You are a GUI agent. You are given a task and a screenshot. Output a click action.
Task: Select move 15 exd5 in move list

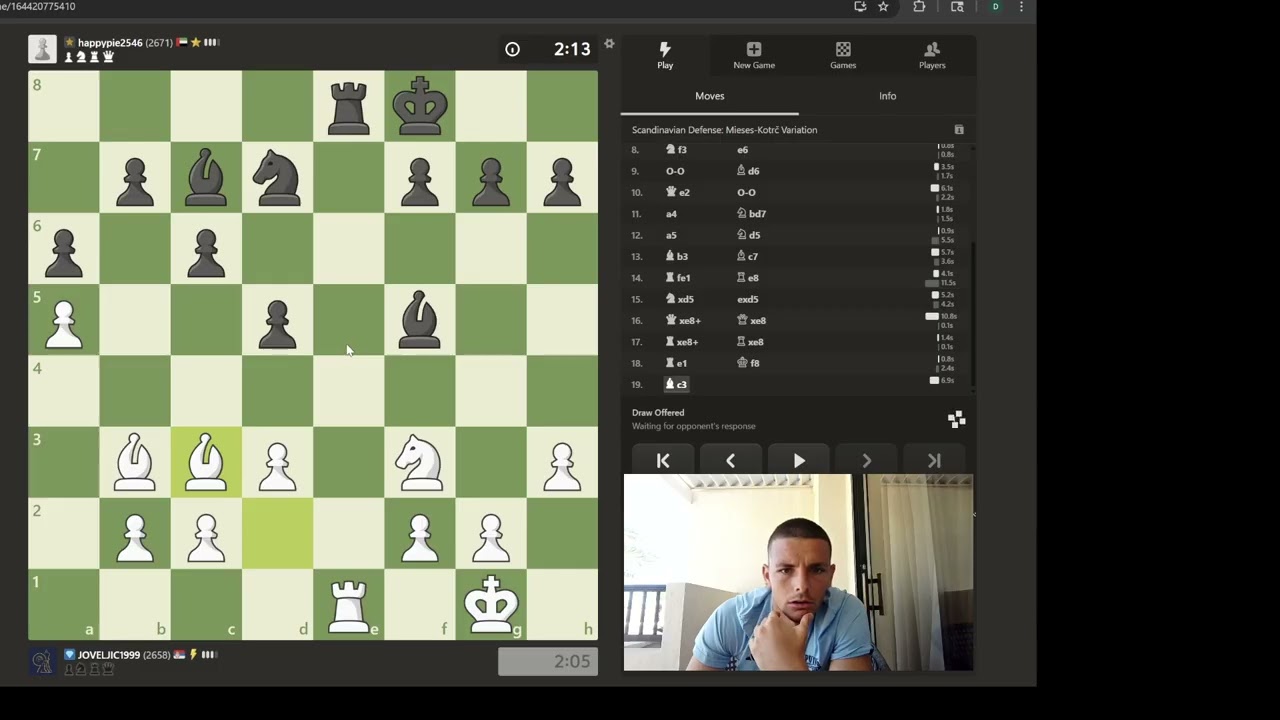748,299
